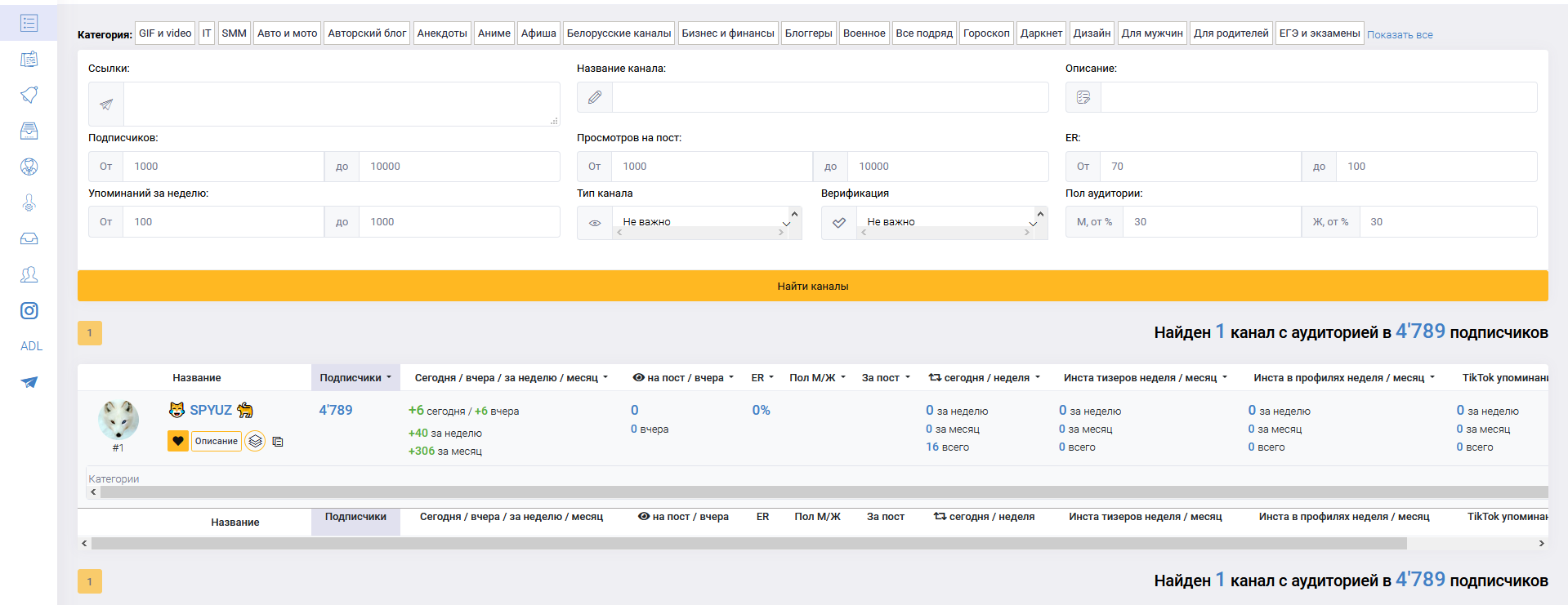Click the right arrow of the bottom table scrollbar
The width and height of the screenshot is (1568, 605).
(1542, 543)
